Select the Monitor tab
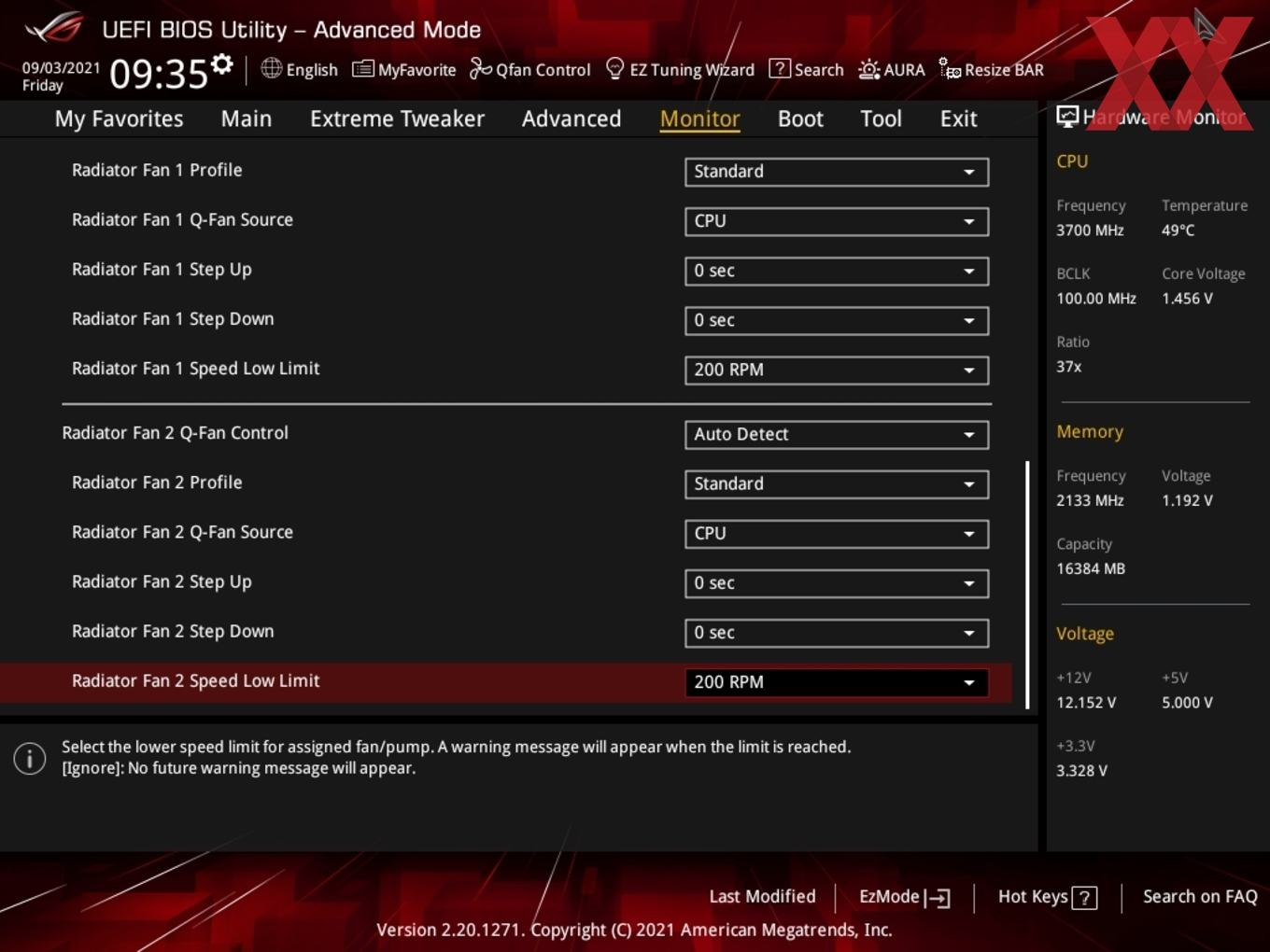 (x=700, y=119)
